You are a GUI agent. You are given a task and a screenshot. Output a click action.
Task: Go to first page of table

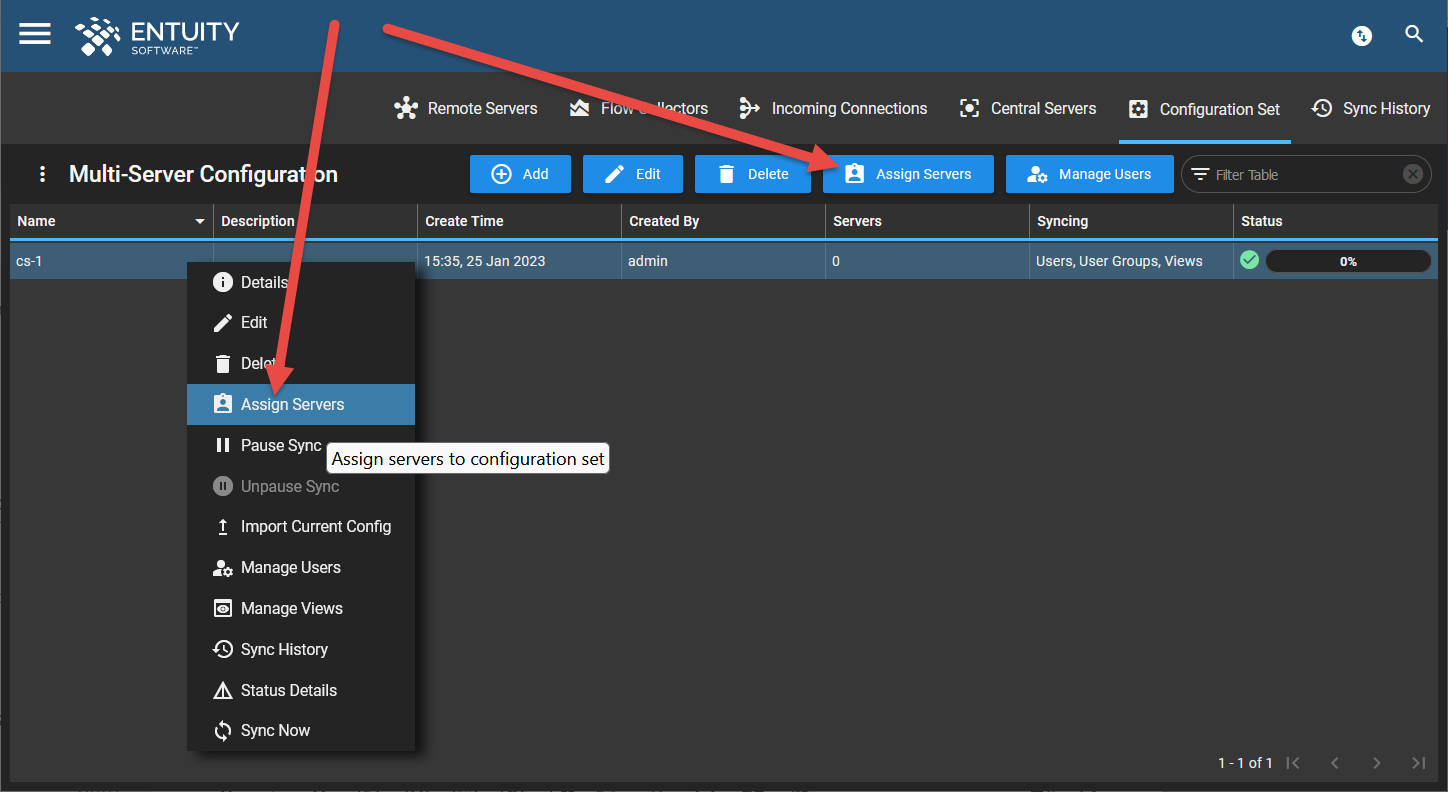1293,763
